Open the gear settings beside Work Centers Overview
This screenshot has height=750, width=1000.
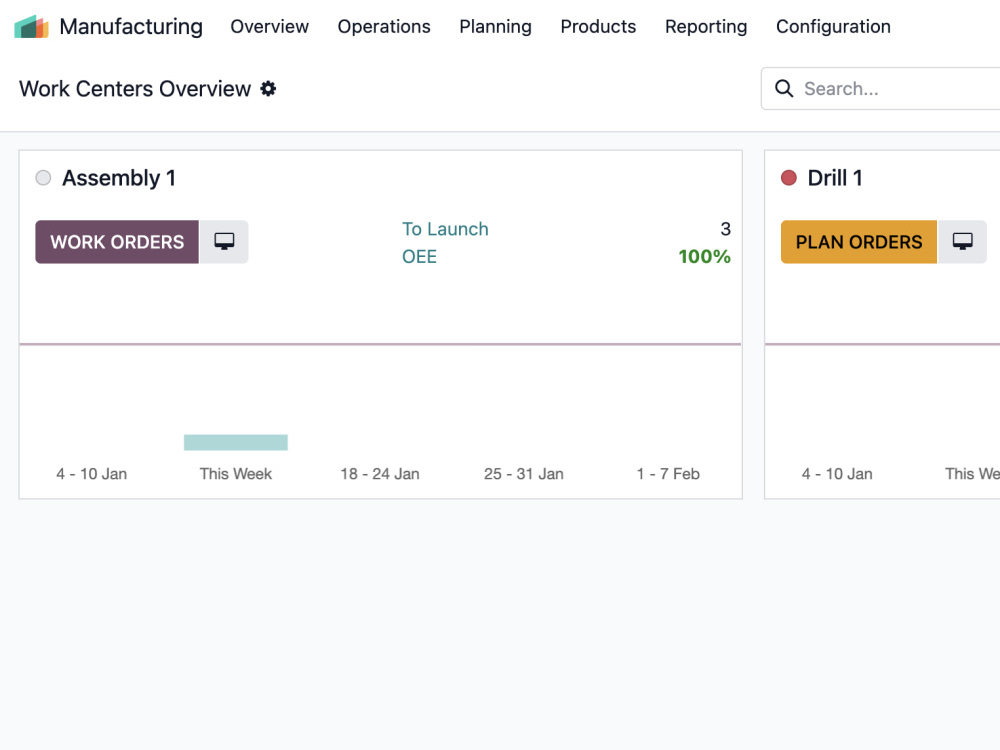coord(268,89)
